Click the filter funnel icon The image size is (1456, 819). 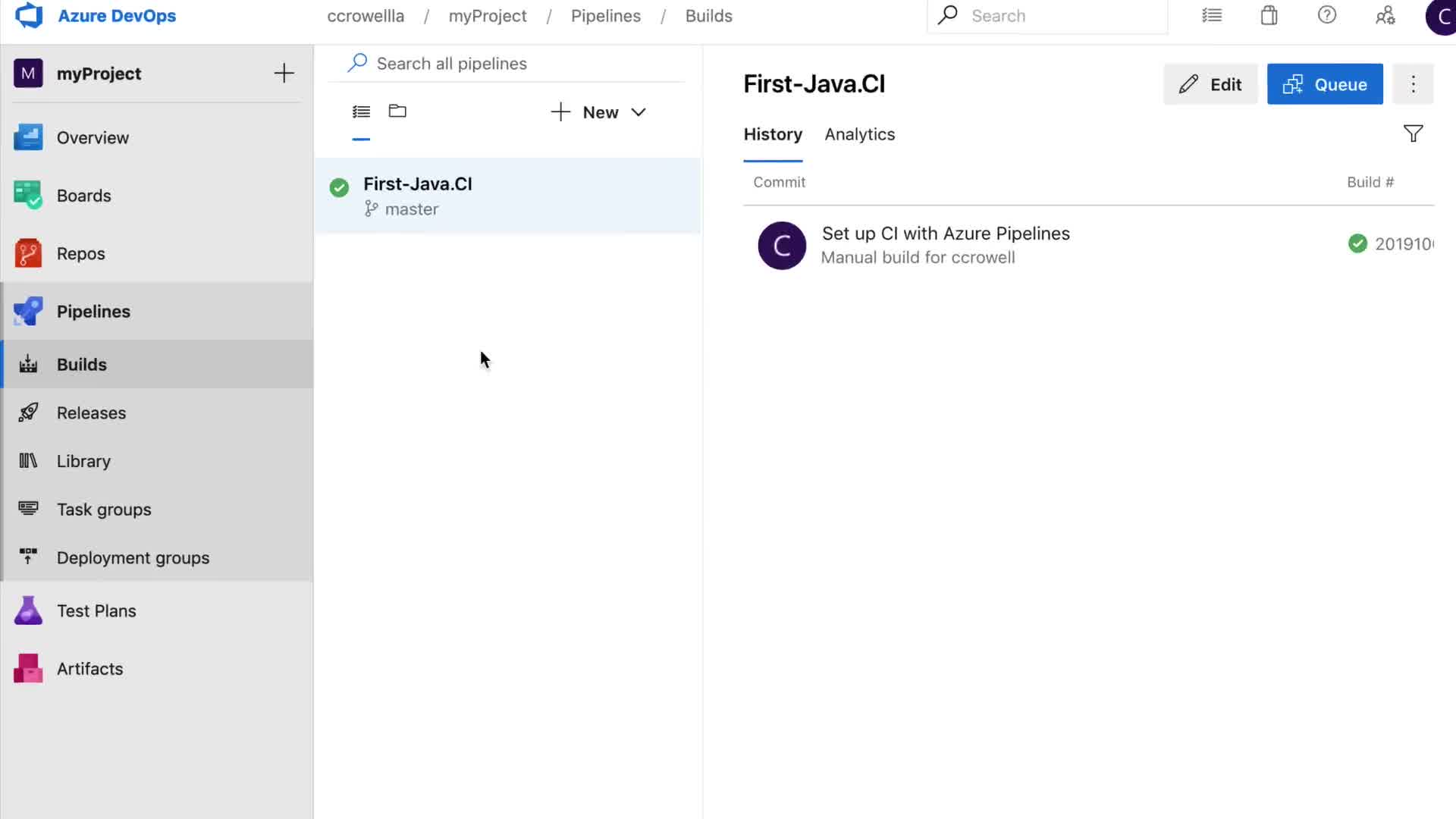[1413, 134]
